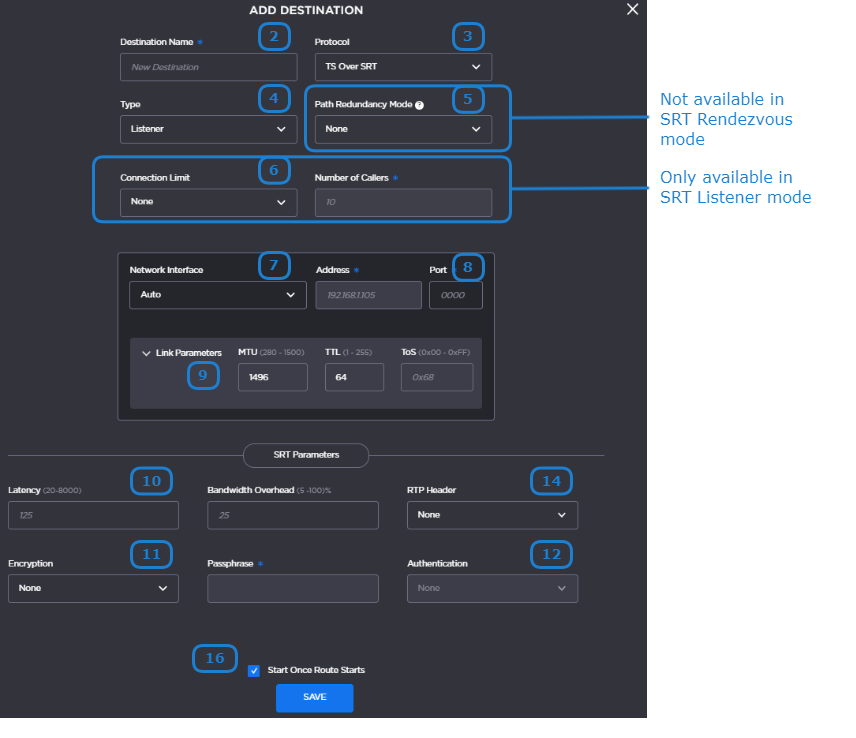Click the ToS input field
Viewport: 856px width, 738px height.
pos(437,377)
